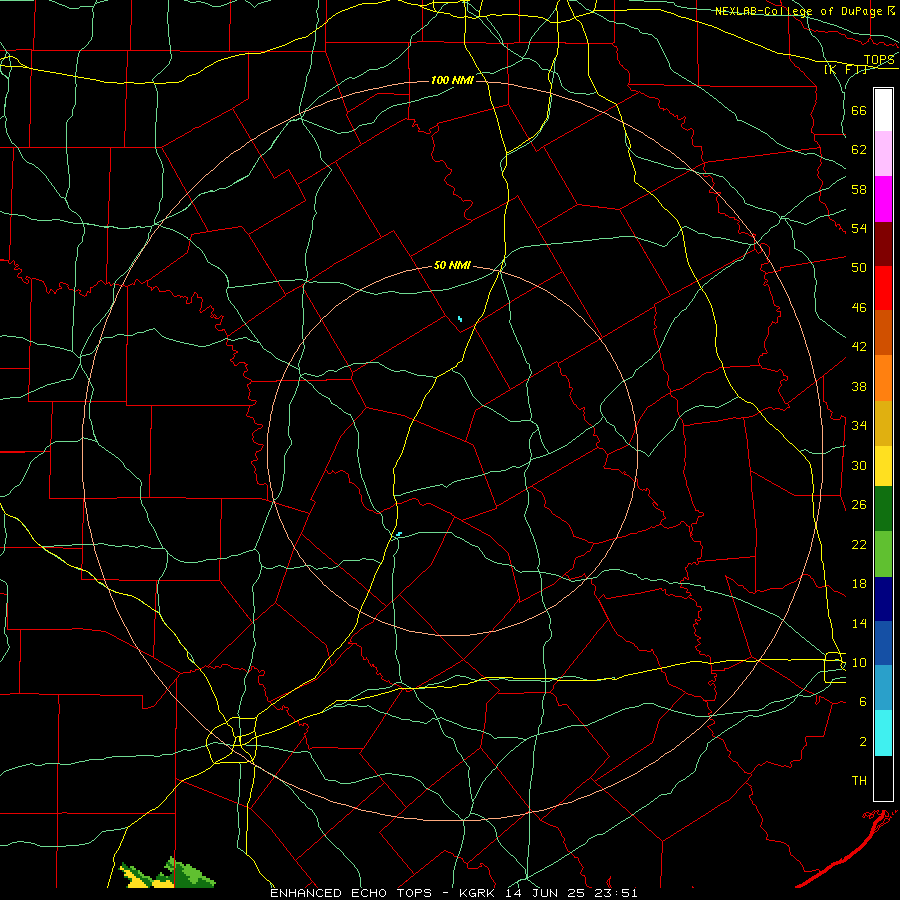Pick the cyan swatch in the scale
Image resolution: width=900 pixels, height=900 pixels.
(x=883, y=733)
